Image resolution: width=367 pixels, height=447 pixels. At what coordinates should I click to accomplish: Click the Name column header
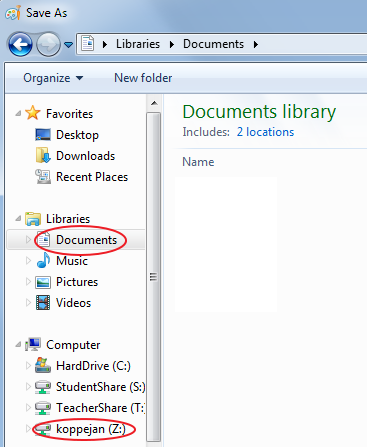[198, 162]
